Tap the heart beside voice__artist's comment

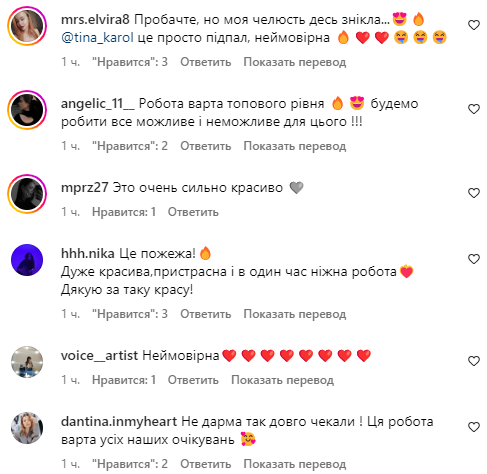click(474, 361)
